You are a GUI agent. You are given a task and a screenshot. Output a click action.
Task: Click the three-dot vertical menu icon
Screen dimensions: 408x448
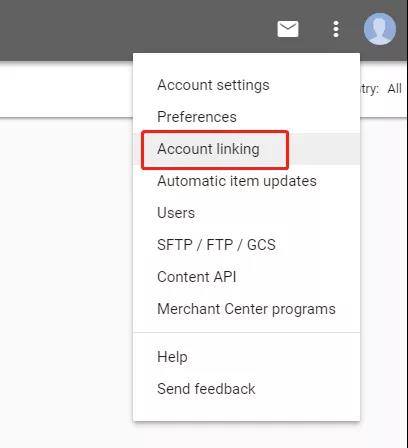336,29
